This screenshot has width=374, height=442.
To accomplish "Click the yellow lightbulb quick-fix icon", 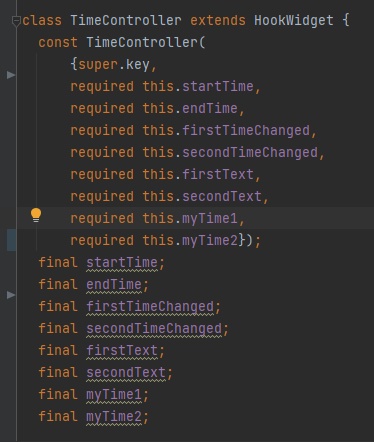I will point(36,215).
